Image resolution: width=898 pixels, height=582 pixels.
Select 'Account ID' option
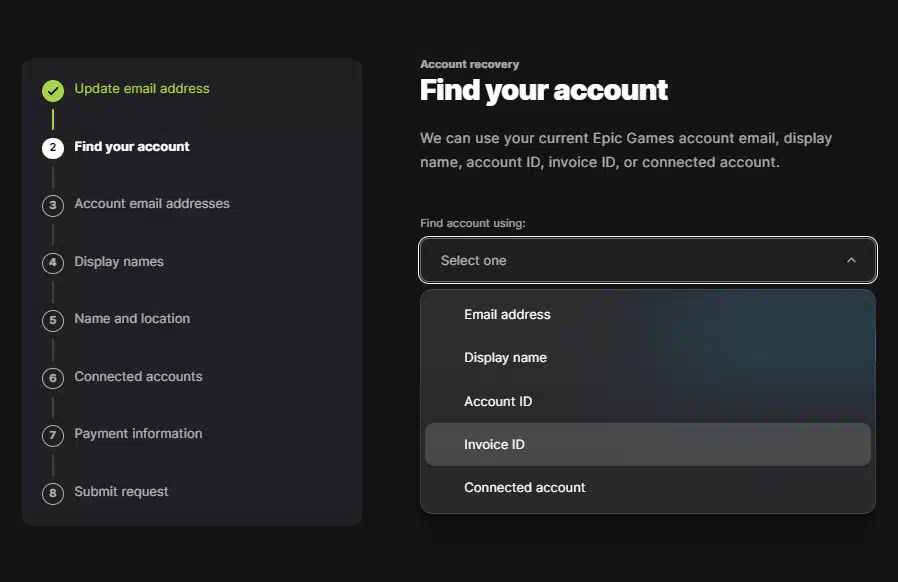point(648,402)
